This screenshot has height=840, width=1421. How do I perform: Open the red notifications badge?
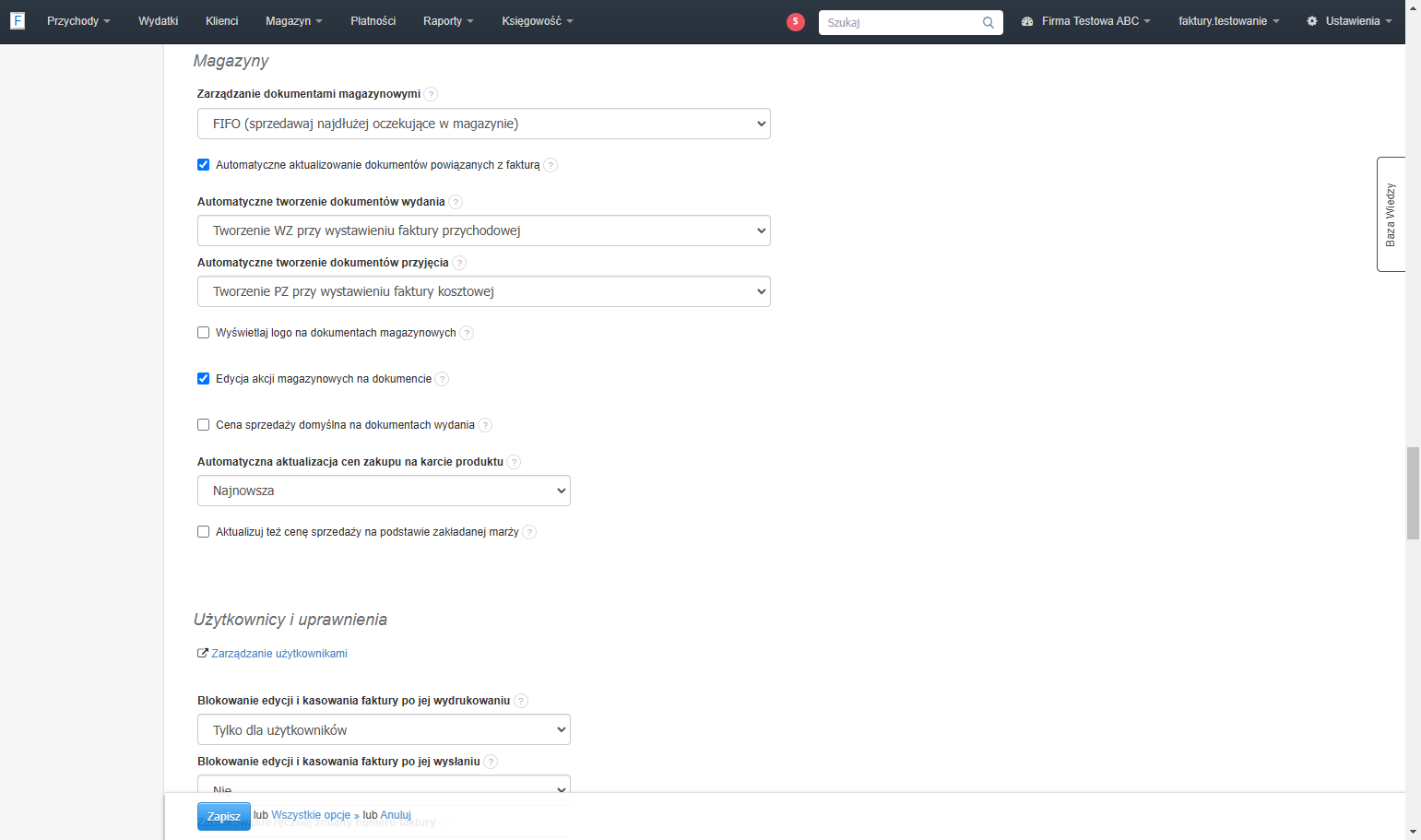796,22
